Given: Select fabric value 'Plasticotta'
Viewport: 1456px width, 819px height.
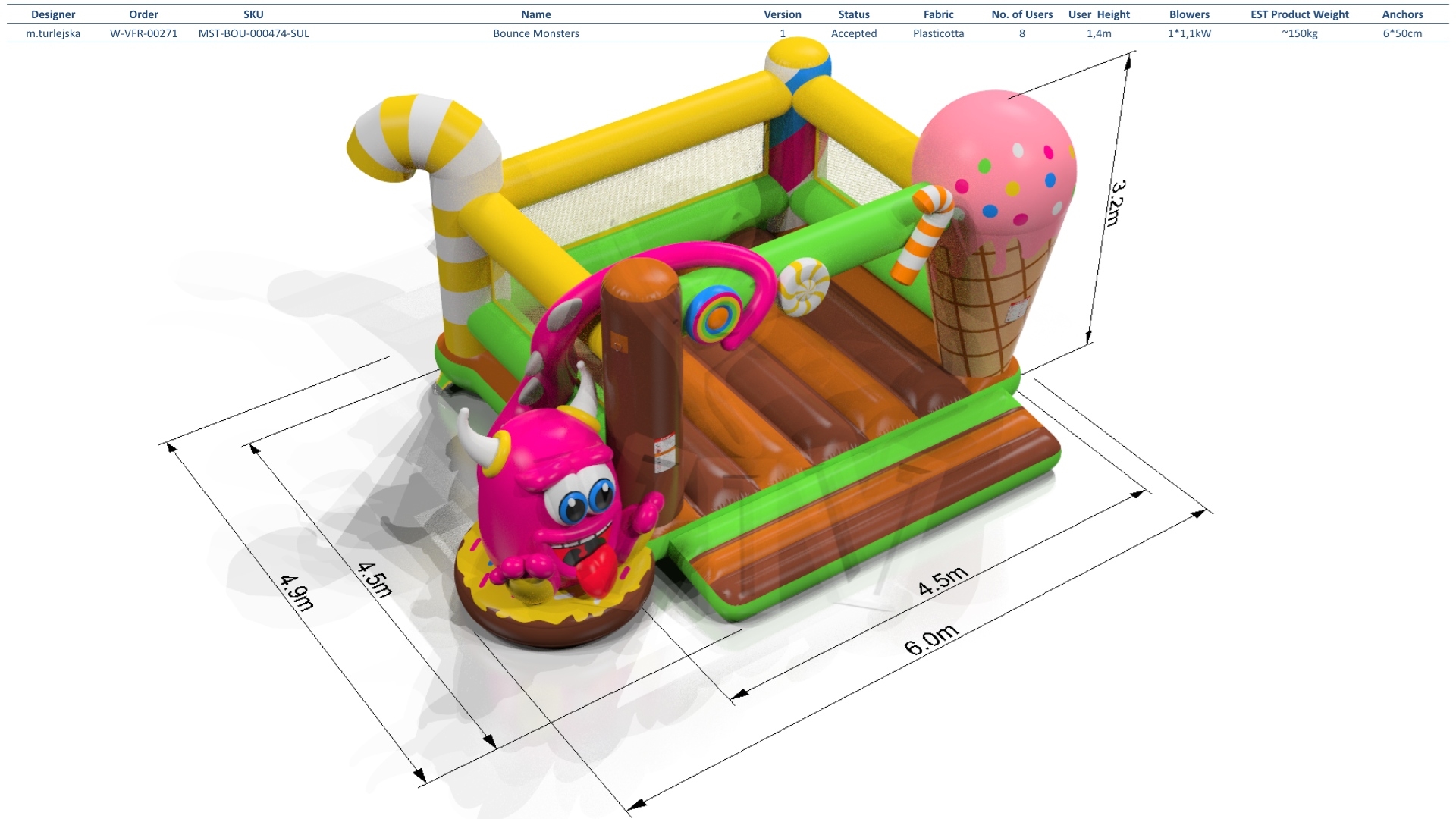Looking at the screenshot, I should [x=938, y=33].
